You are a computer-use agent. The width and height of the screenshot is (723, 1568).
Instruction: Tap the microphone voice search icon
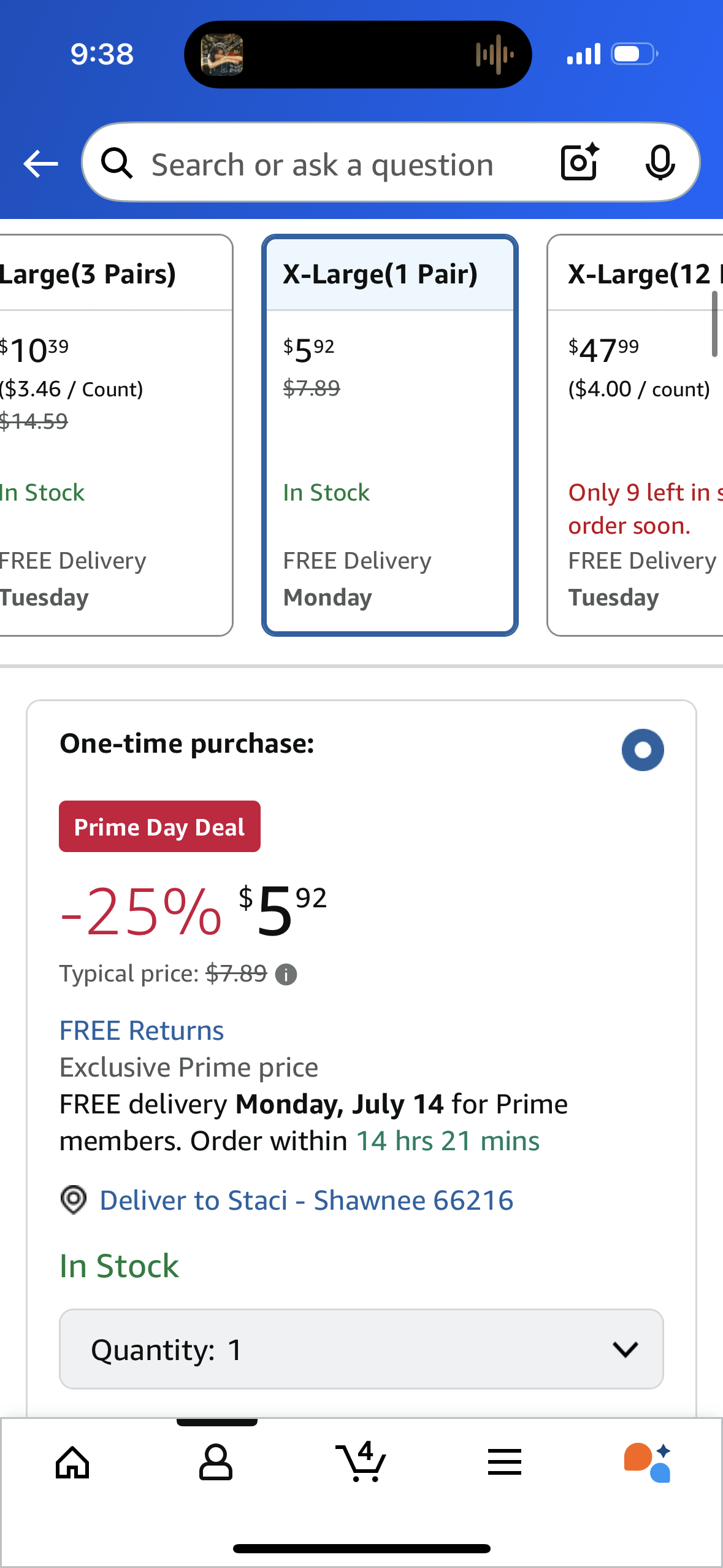click(660, 163)
